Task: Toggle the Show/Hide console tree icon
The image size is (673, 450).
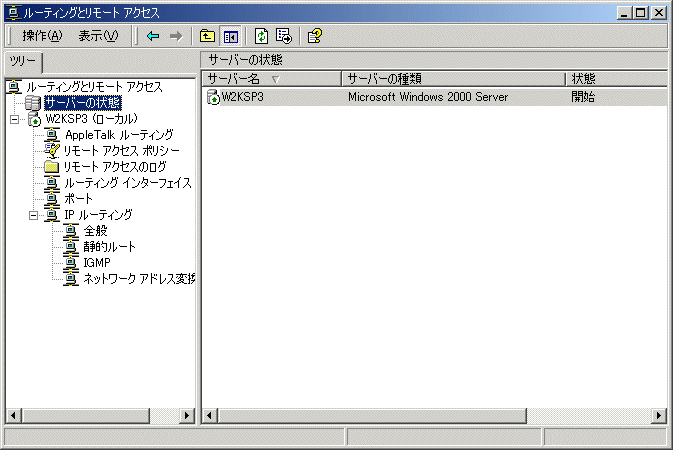Action: [x=230, y=36]
